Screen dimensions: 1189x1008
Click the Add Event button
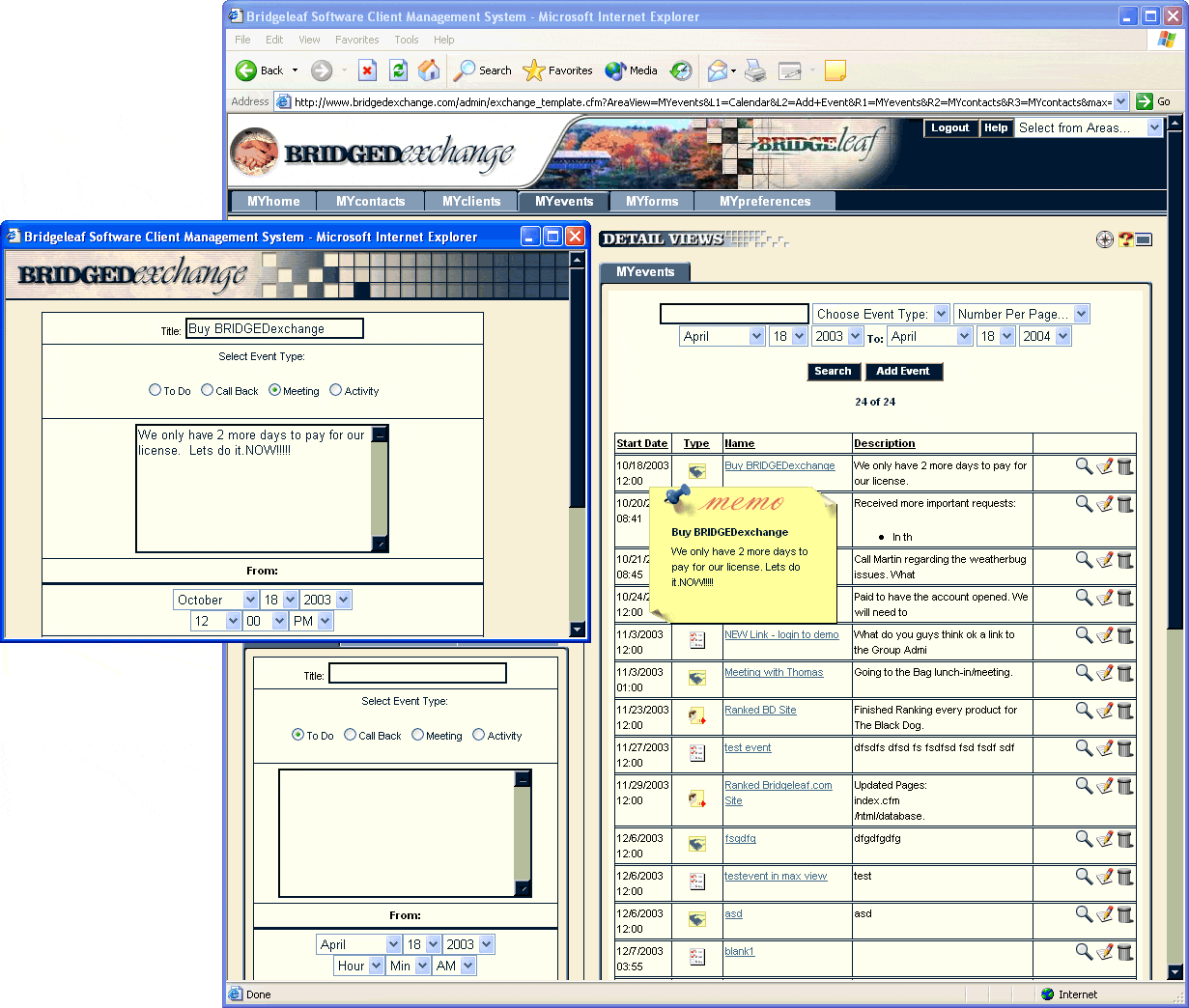(902, 372)
